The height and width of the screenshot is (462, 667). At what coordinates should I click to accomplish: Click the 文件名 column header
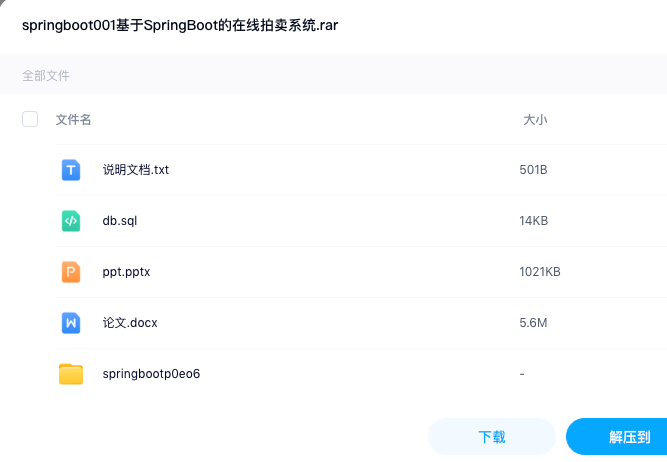tap(73, 120)
